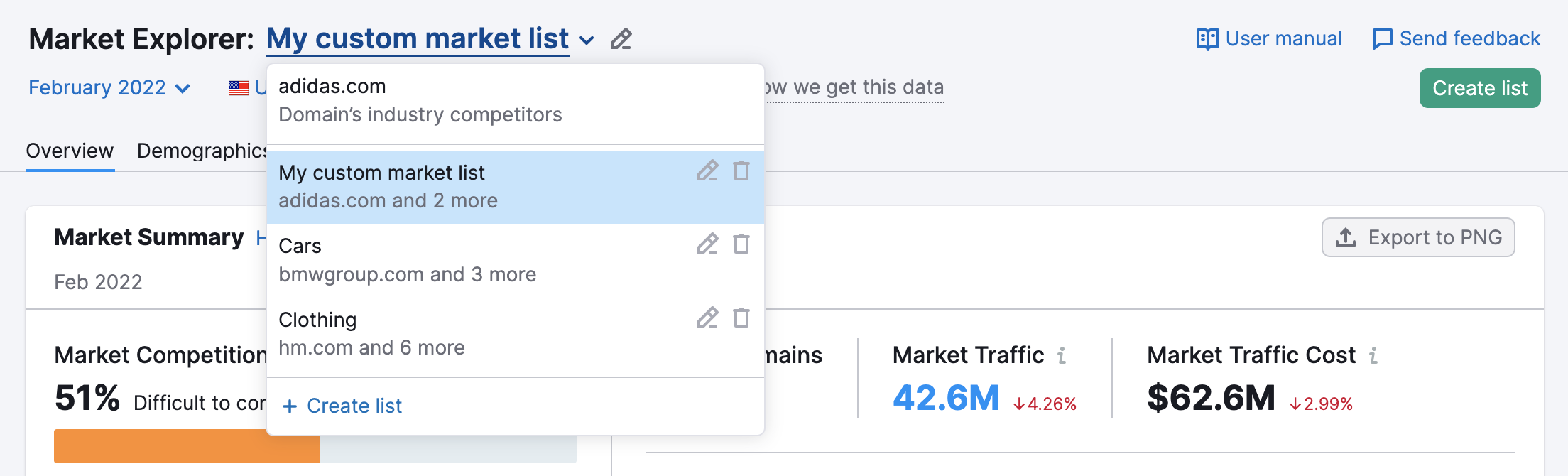Delete the Clothing list
Viewport: 1568px width, 476px height.
click(x=741, y=318)
